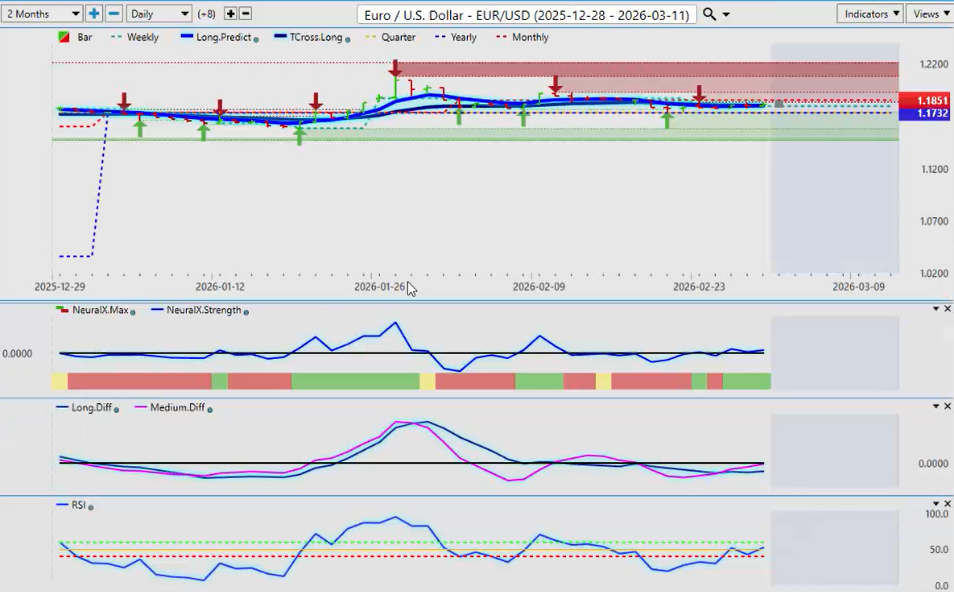Open the Daily timeframe dropdown

click(159, 14)
